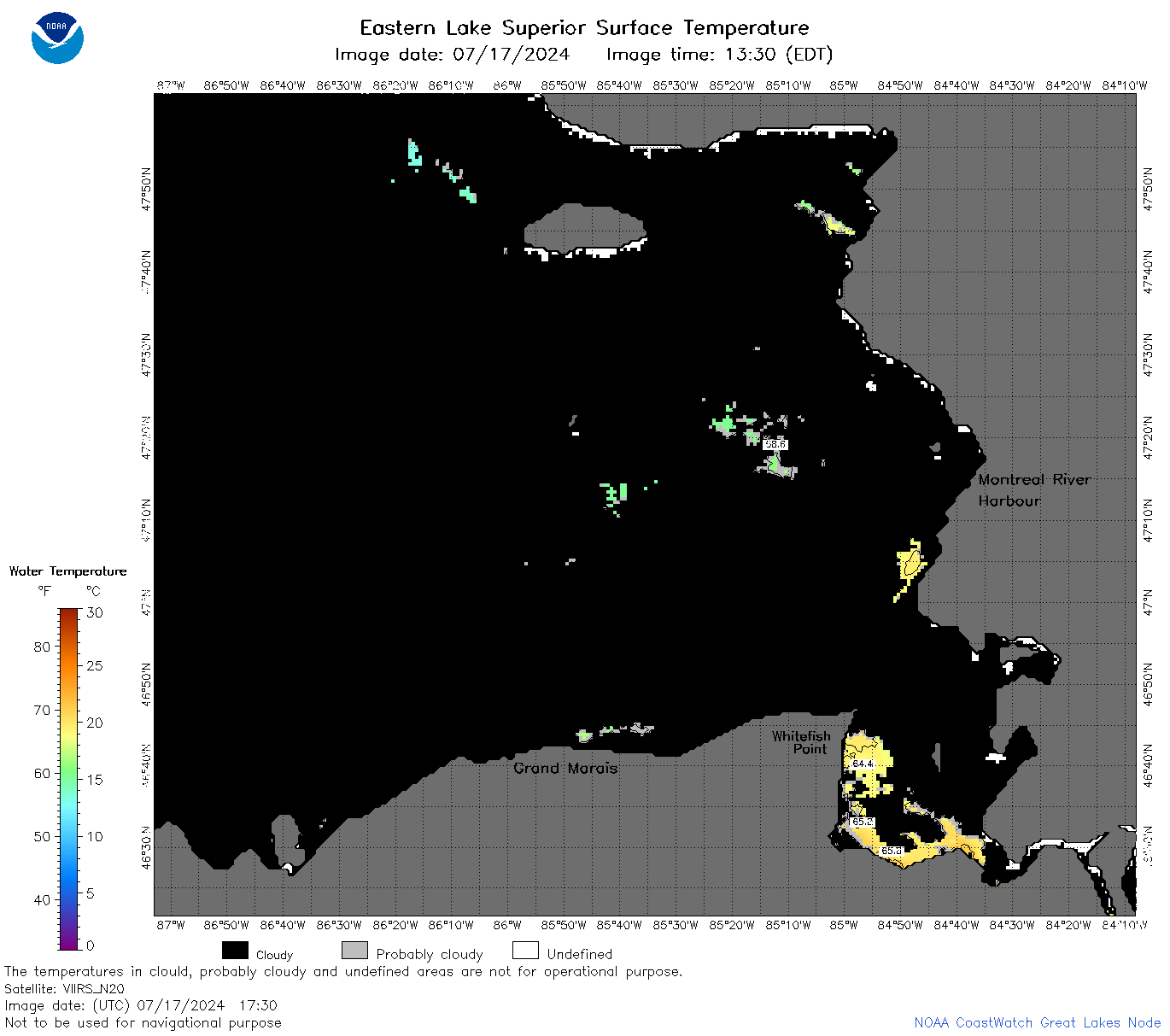The width and height of the screenshot is (1170, 1036).
Task: Click the 40 Fahrenheit tick on the scale
Action: click(42, 899)
